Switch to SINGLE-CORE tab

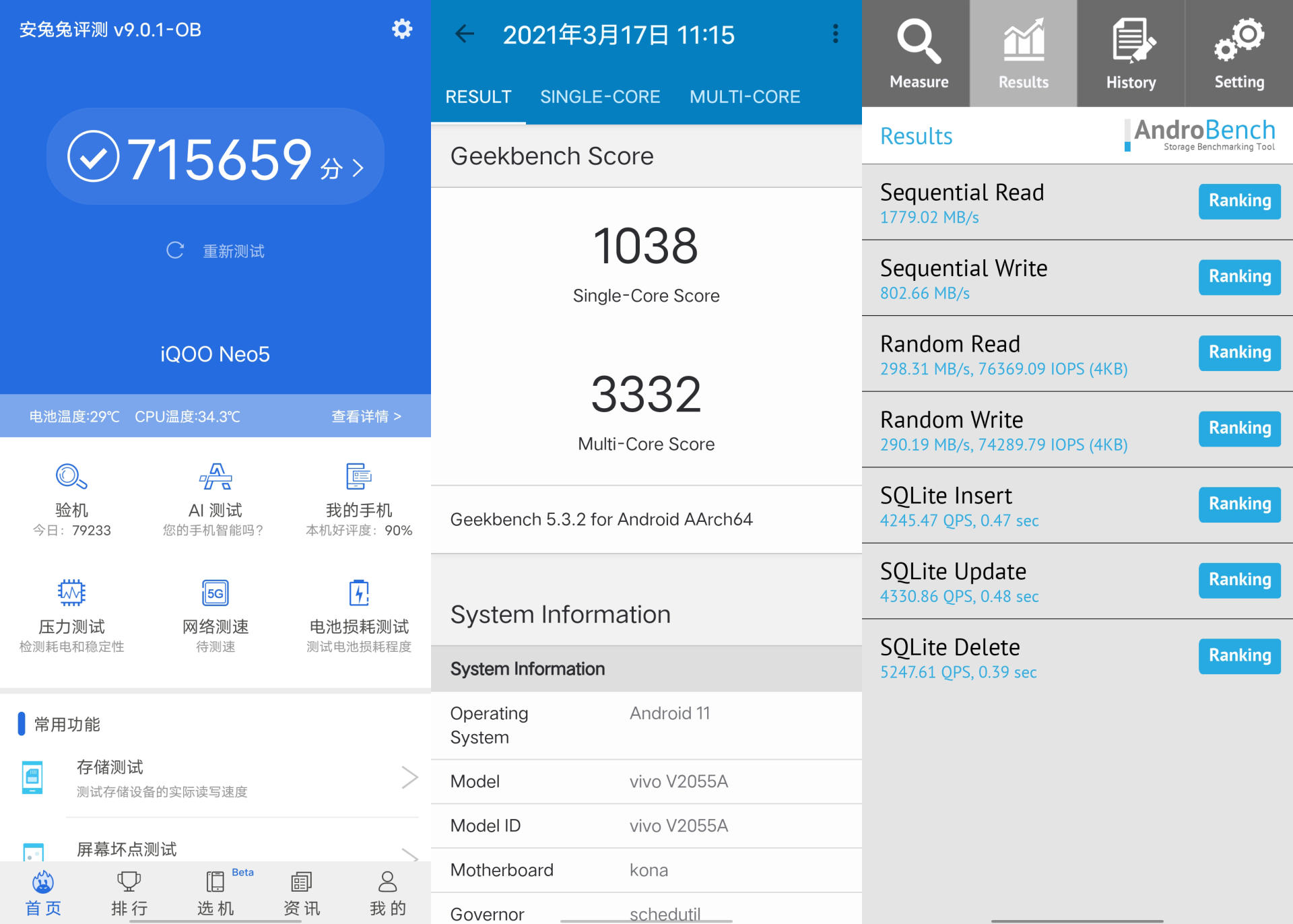click(x=600, y=97)
